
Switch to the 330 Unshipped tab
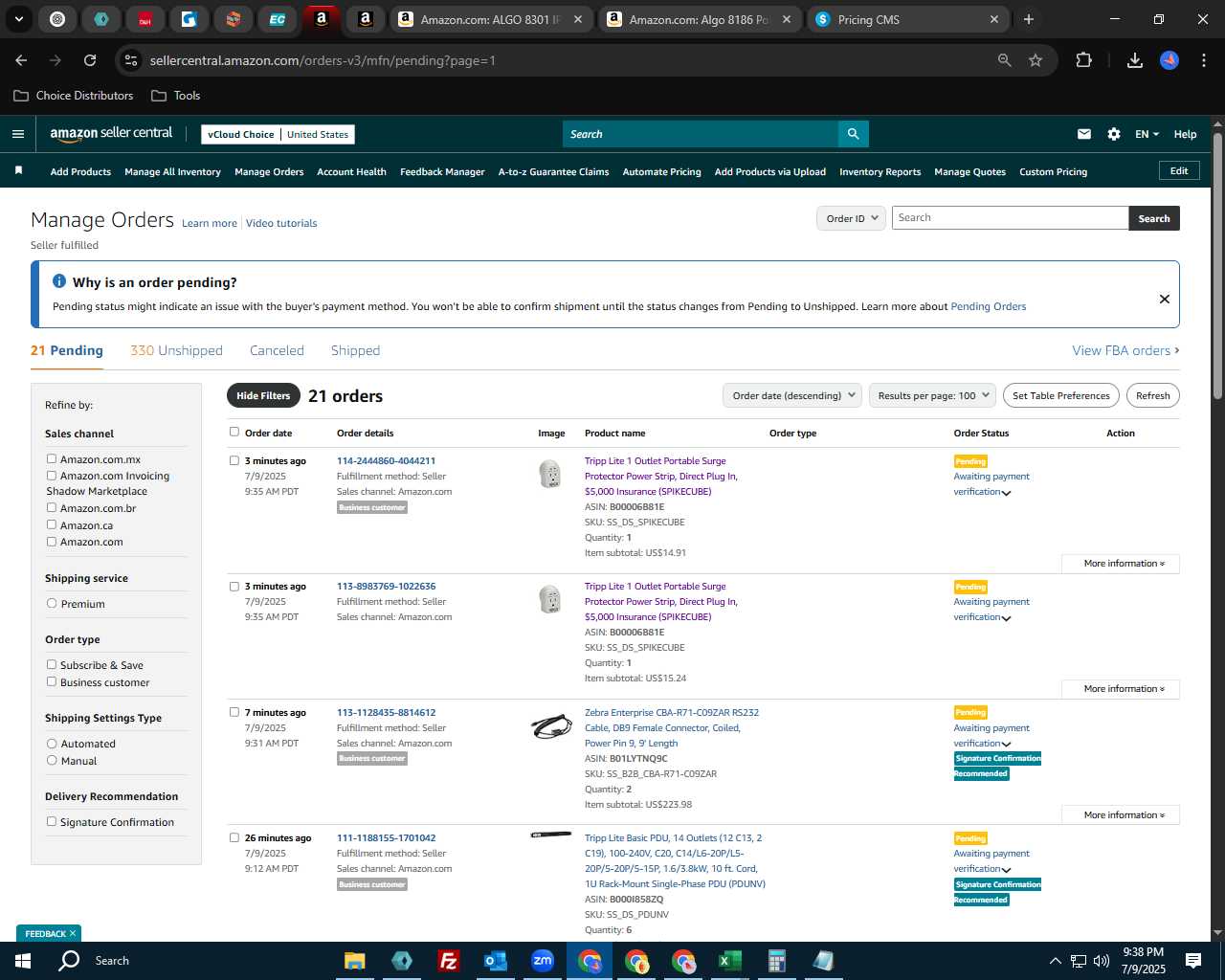coord(176,350)
